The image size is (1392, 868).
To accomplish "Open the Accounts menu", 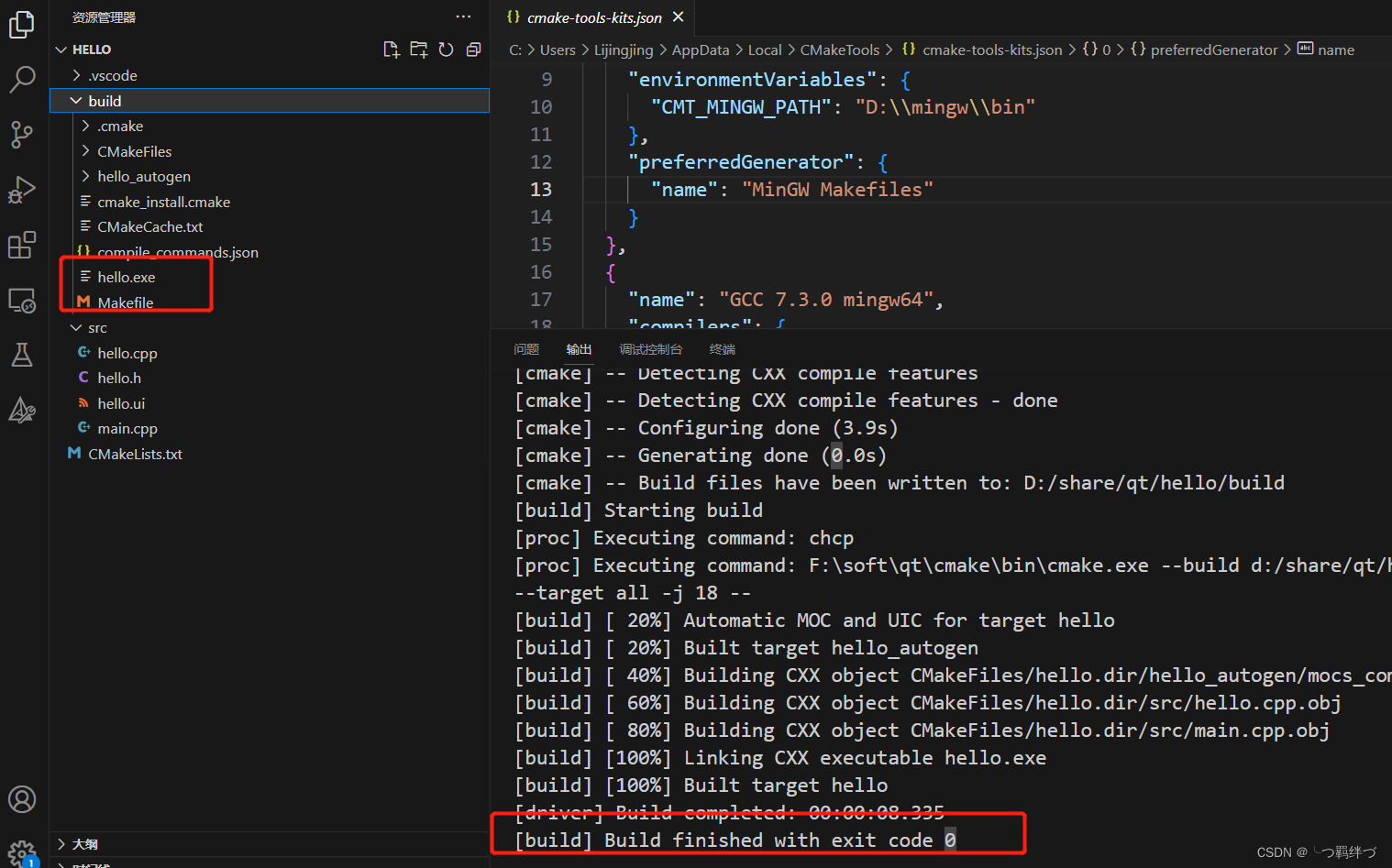I will tap(22, 799).
